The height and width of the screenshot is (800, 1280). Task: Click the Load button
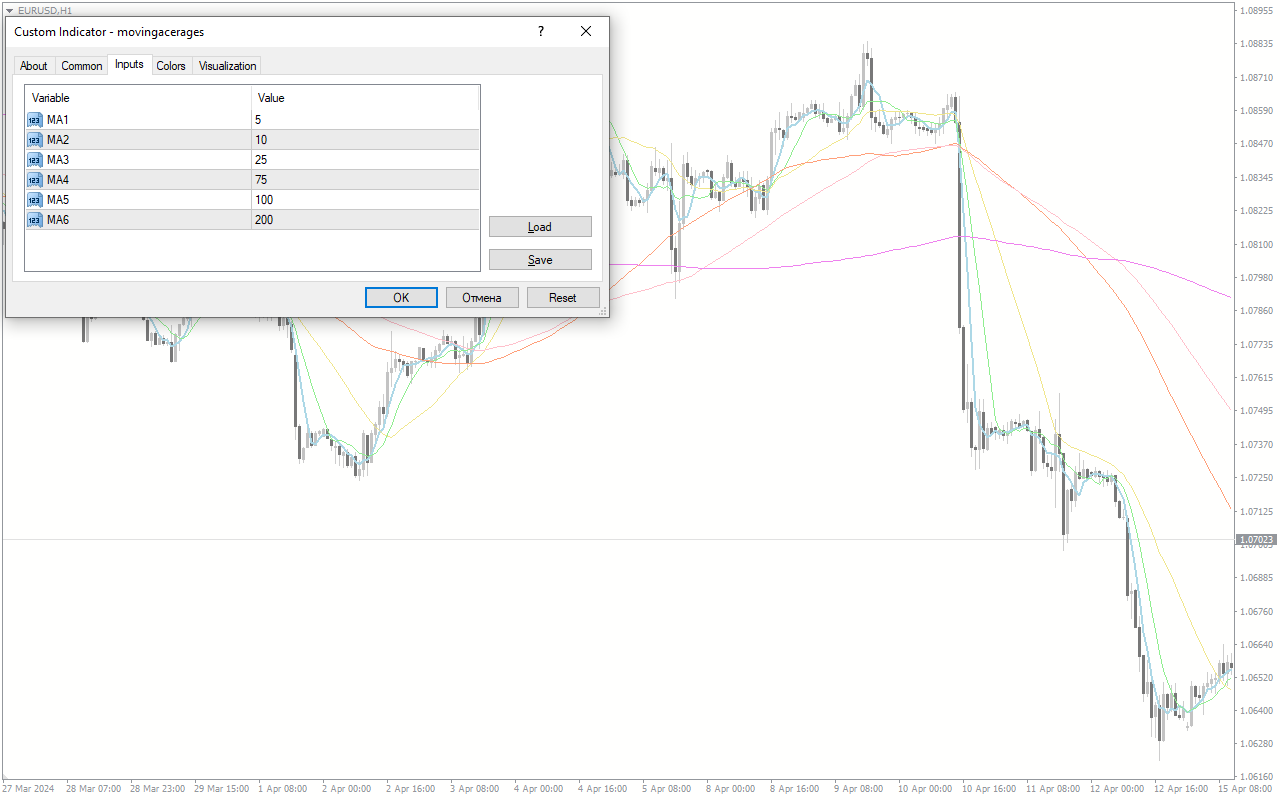point(540,227)
